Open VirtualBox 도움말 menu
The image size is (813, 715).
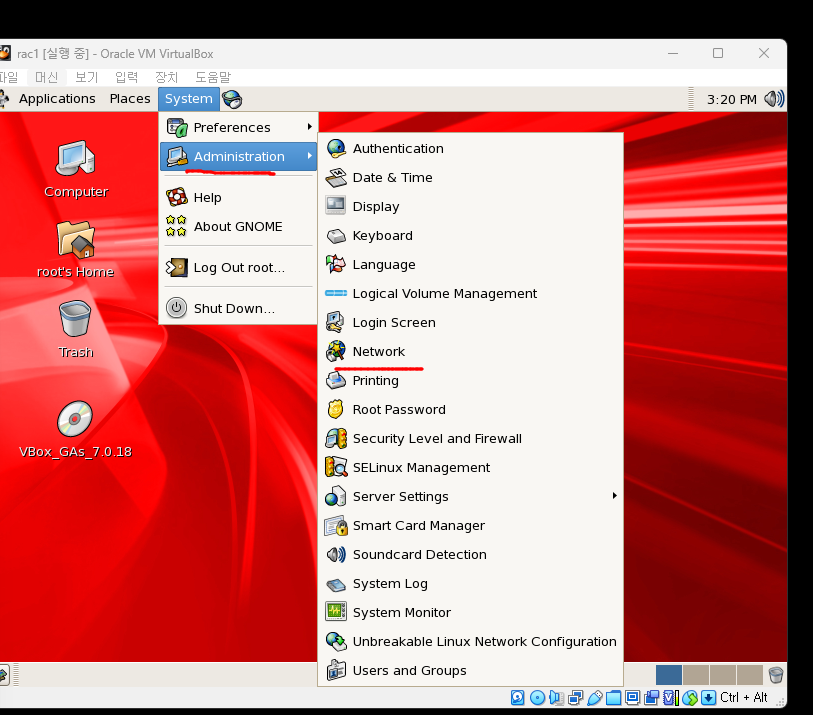213,77
